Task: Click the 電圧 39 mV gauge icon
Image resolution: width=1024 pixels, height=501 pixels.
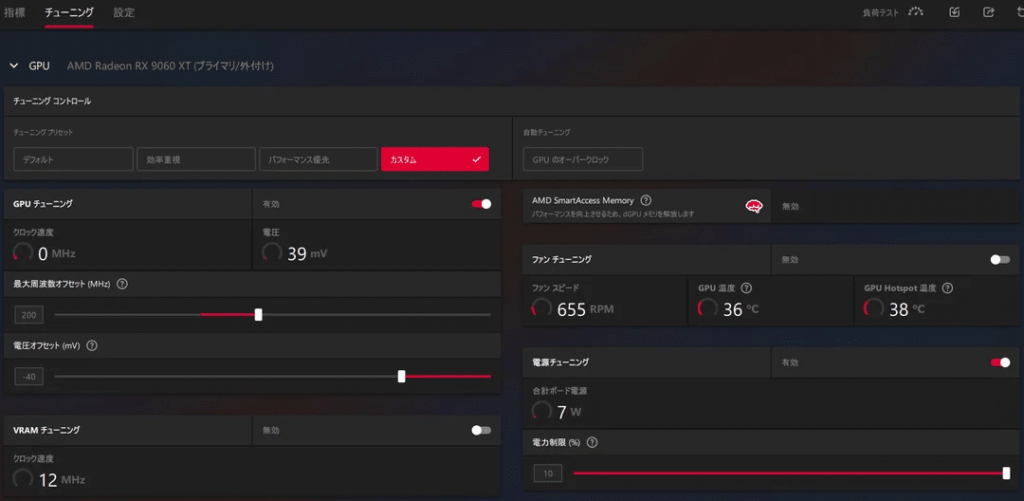Action: coord(272,253)
